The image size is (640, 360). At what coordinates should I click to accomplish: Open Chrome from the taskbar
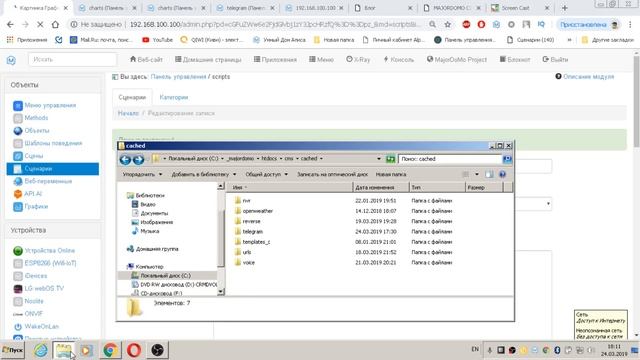point(110,350)
